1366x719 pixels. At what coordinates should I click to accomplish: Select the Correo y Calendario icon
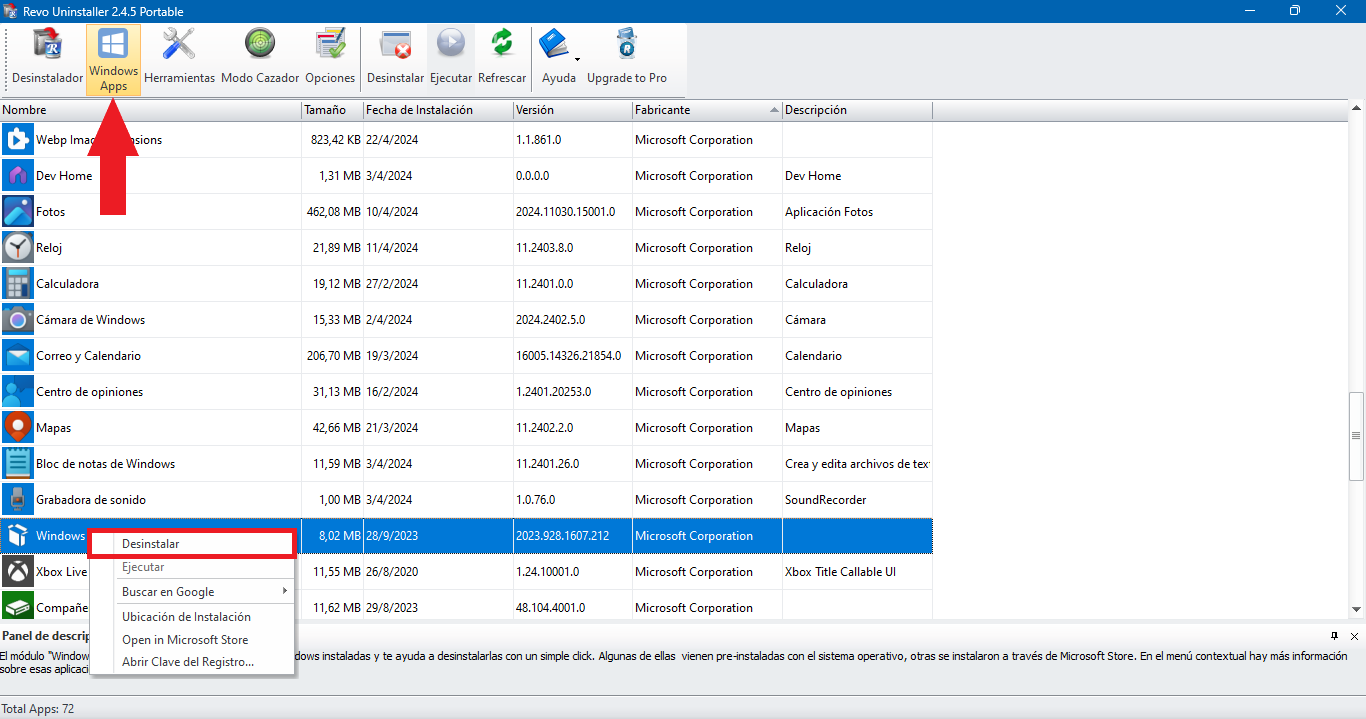pyautogui.click(x=18, y=356)
